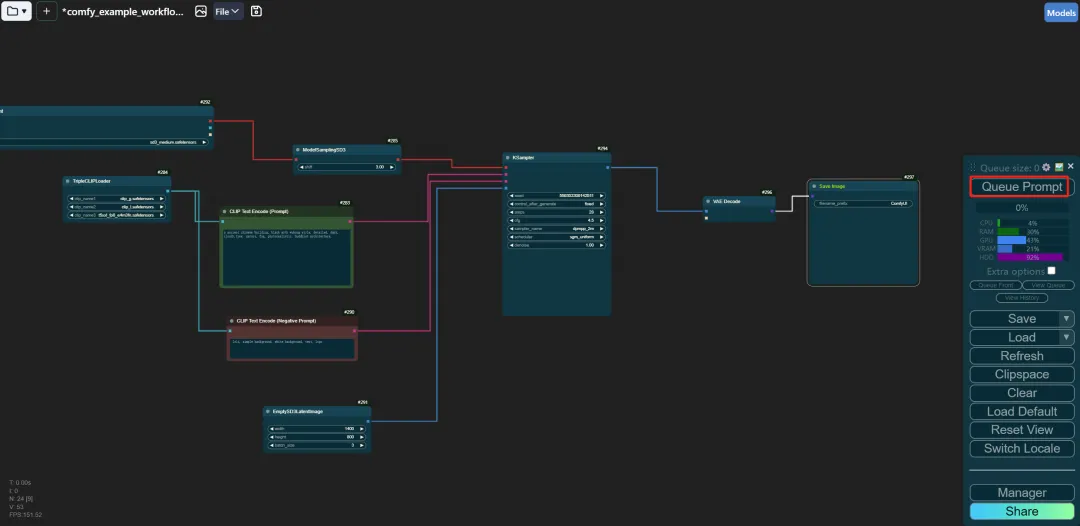Viewport: 1080px width, 526px height.
Task: Click the Clear button
Action: tap(1021, 392)
